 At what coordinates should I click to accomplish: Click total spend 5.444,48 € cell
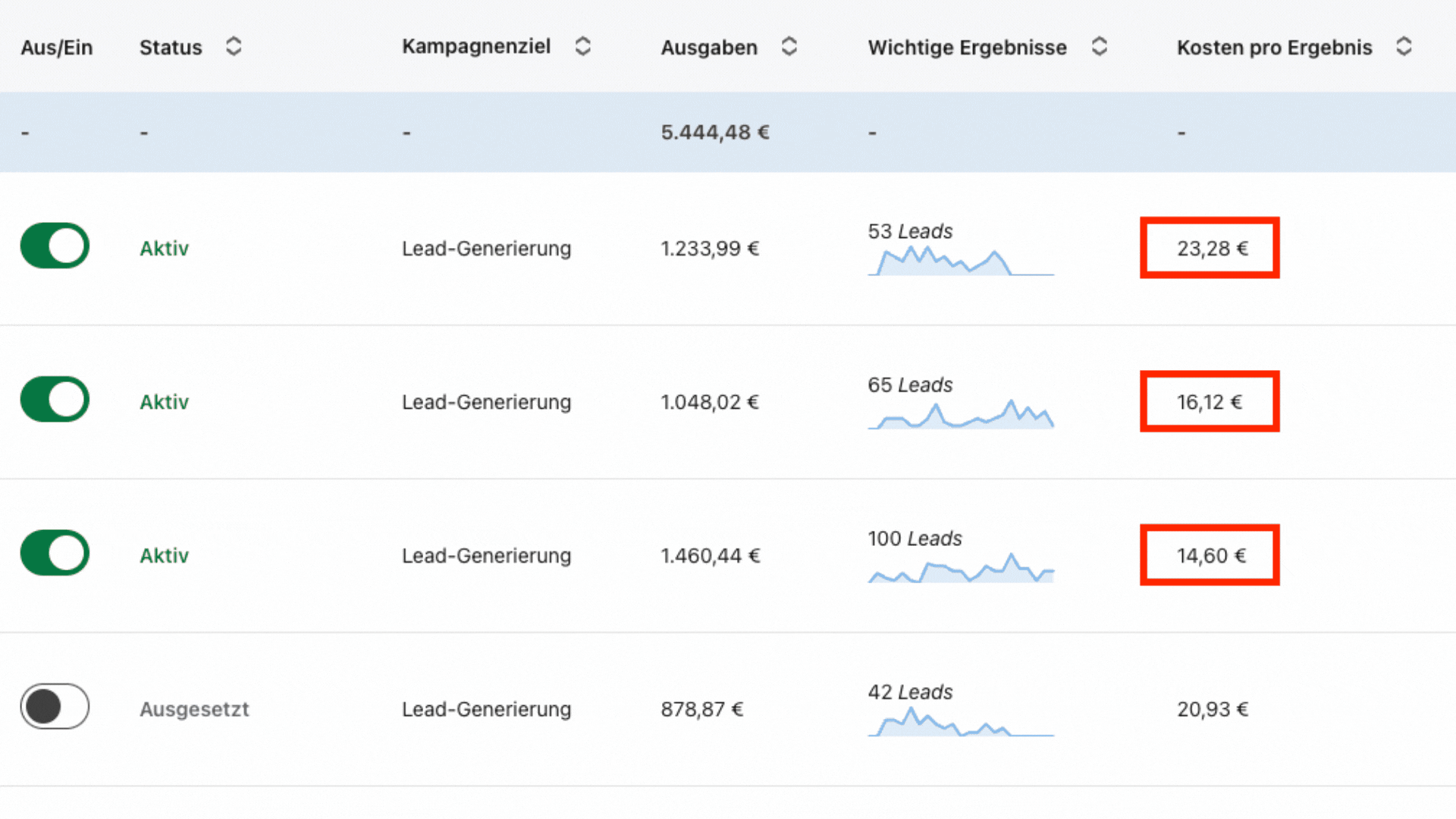click(x=714, y=133)
